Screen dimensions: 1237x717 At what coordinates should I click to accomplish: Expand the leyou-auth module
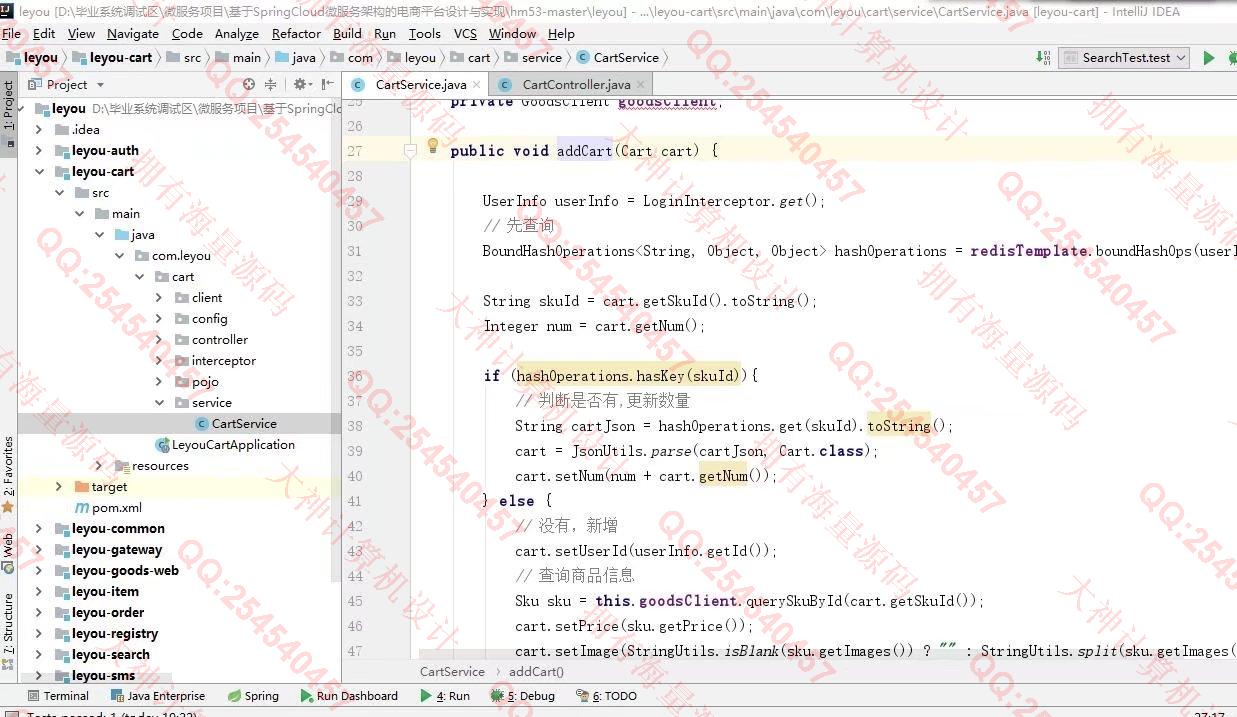[39, 151]
